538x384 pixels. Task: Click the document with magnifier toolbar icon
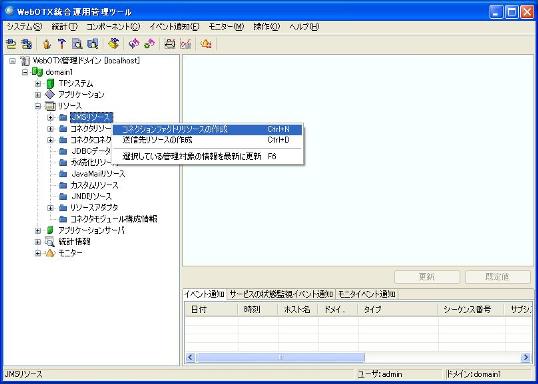(x=77, y=44)
